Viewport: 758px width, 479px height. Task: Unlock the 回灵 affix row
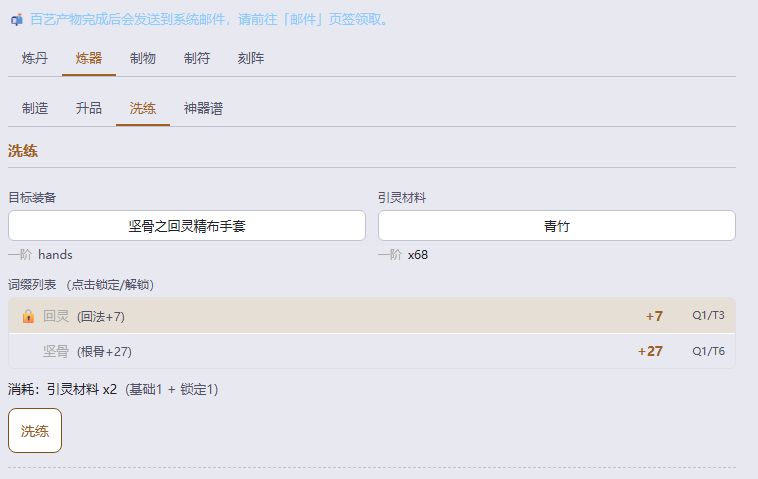[x=372, y=316]
